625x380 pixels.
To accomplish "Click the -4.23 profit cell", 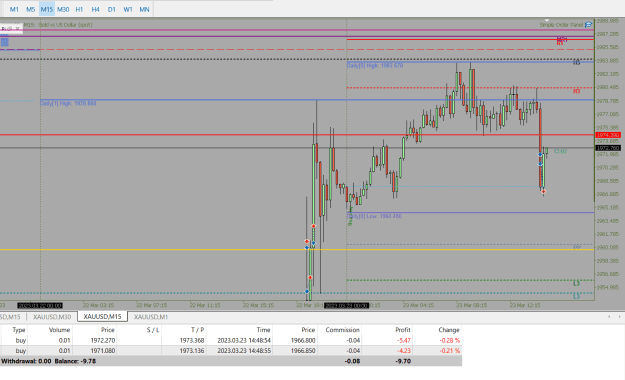I will [x=403, y=351].
